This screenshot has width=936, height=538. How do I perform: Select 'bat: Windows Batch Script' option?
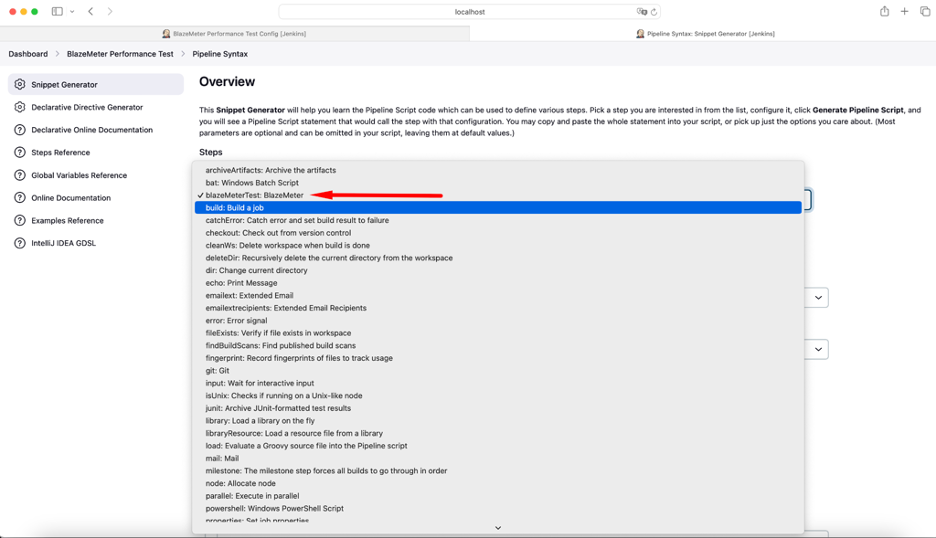[498, 183]
